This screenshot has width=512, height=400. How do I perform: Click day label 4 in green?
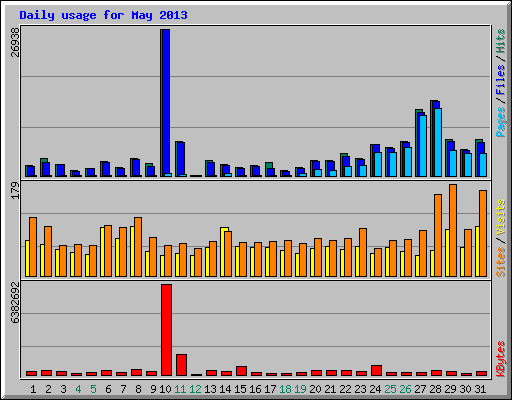point(78,389)
